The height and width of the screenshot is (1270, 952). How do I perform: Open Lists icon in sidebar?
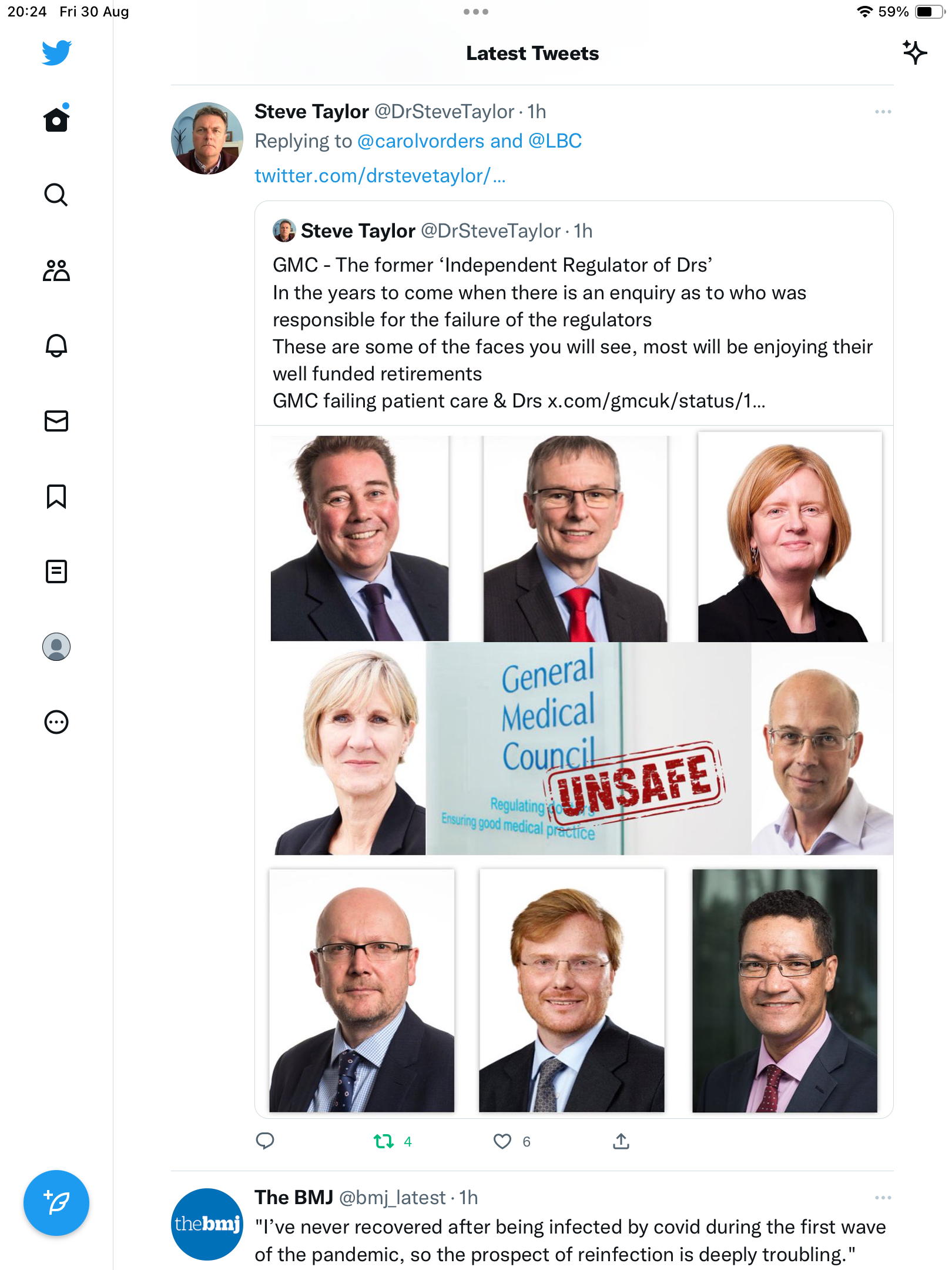pos(56,571)
